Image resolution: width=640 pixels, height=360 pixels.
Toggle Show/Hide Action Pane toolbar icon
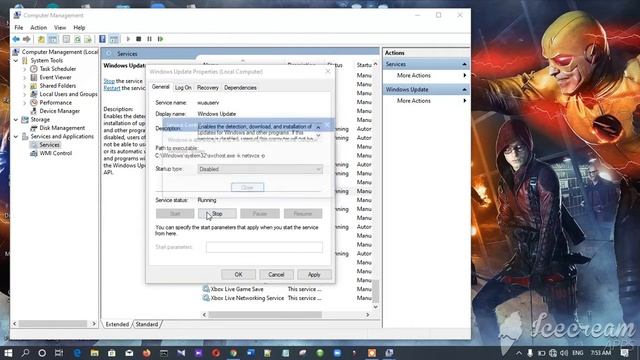point(114,39)
